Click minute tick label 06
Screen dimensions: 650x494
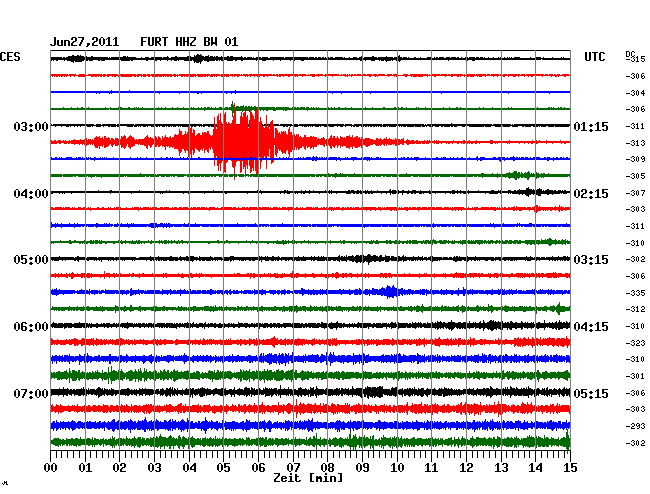[258, 467]
